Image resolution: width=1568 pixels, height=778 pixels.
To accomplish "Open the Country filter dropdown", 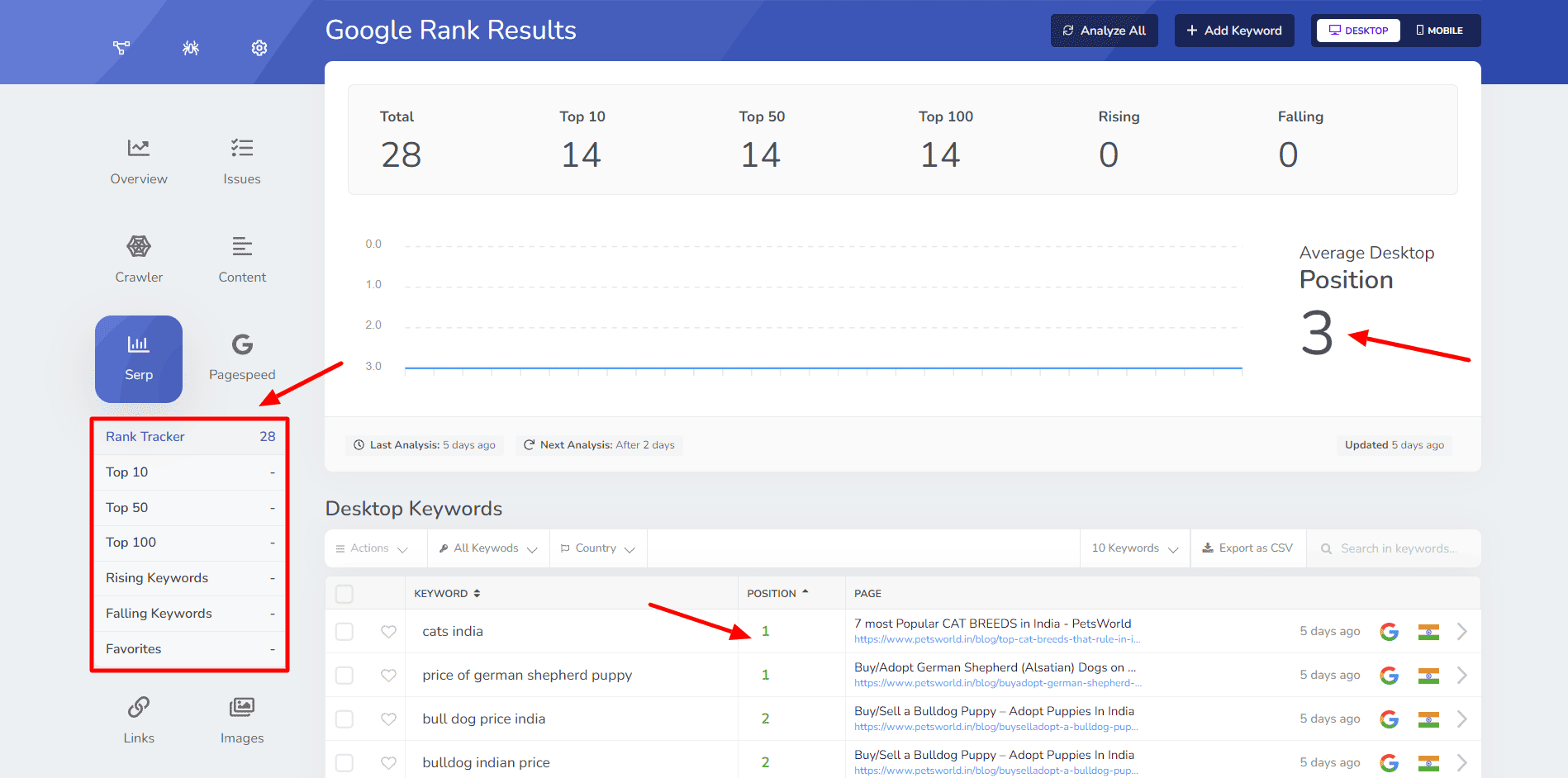I will 598,548.
